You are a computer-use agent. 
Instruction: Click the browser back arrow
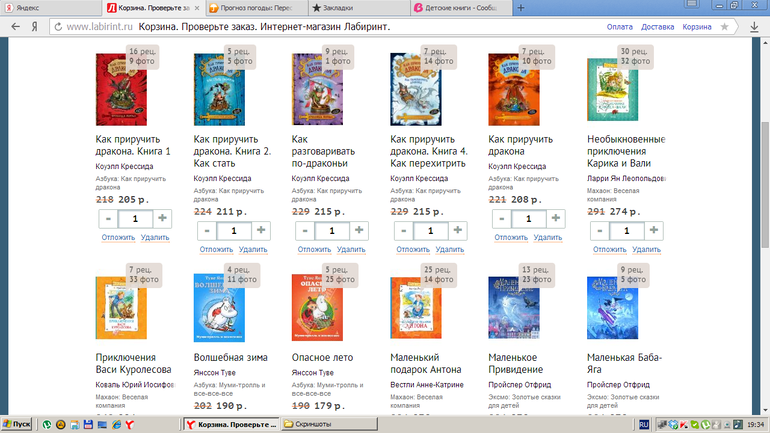[12, 27]
